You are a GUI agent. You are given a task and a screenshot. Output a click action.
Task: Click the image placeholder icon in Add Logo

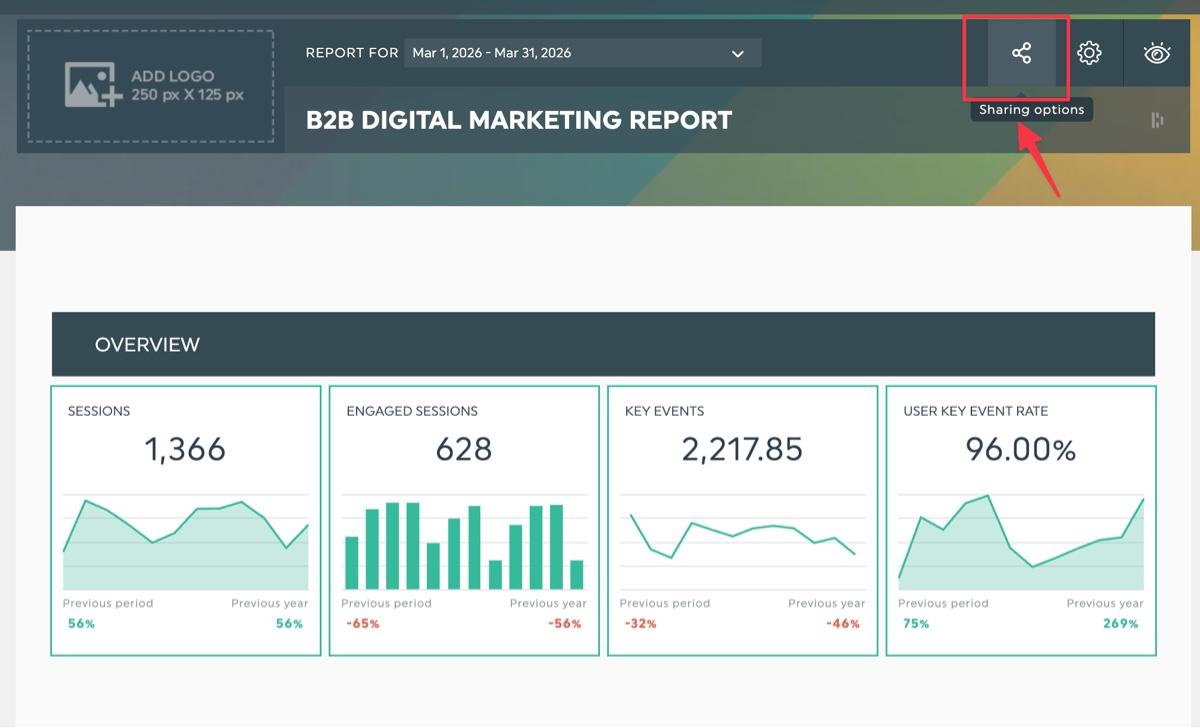pos(93,85)
